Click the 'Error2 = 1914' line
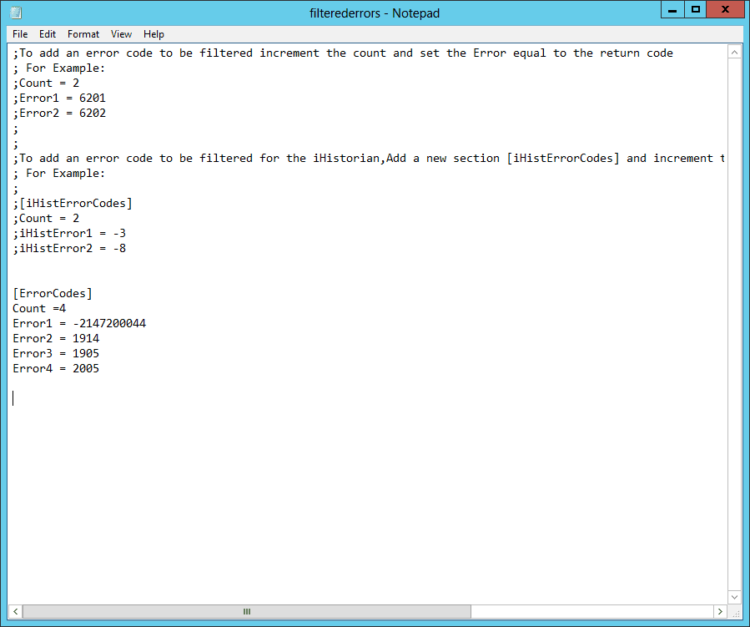The height and width of the screenshot is (627, 750). (56, 339)
